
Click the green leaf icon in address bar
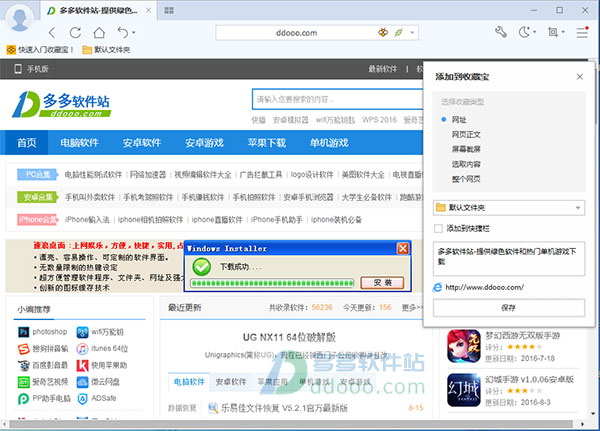point(398,33)
